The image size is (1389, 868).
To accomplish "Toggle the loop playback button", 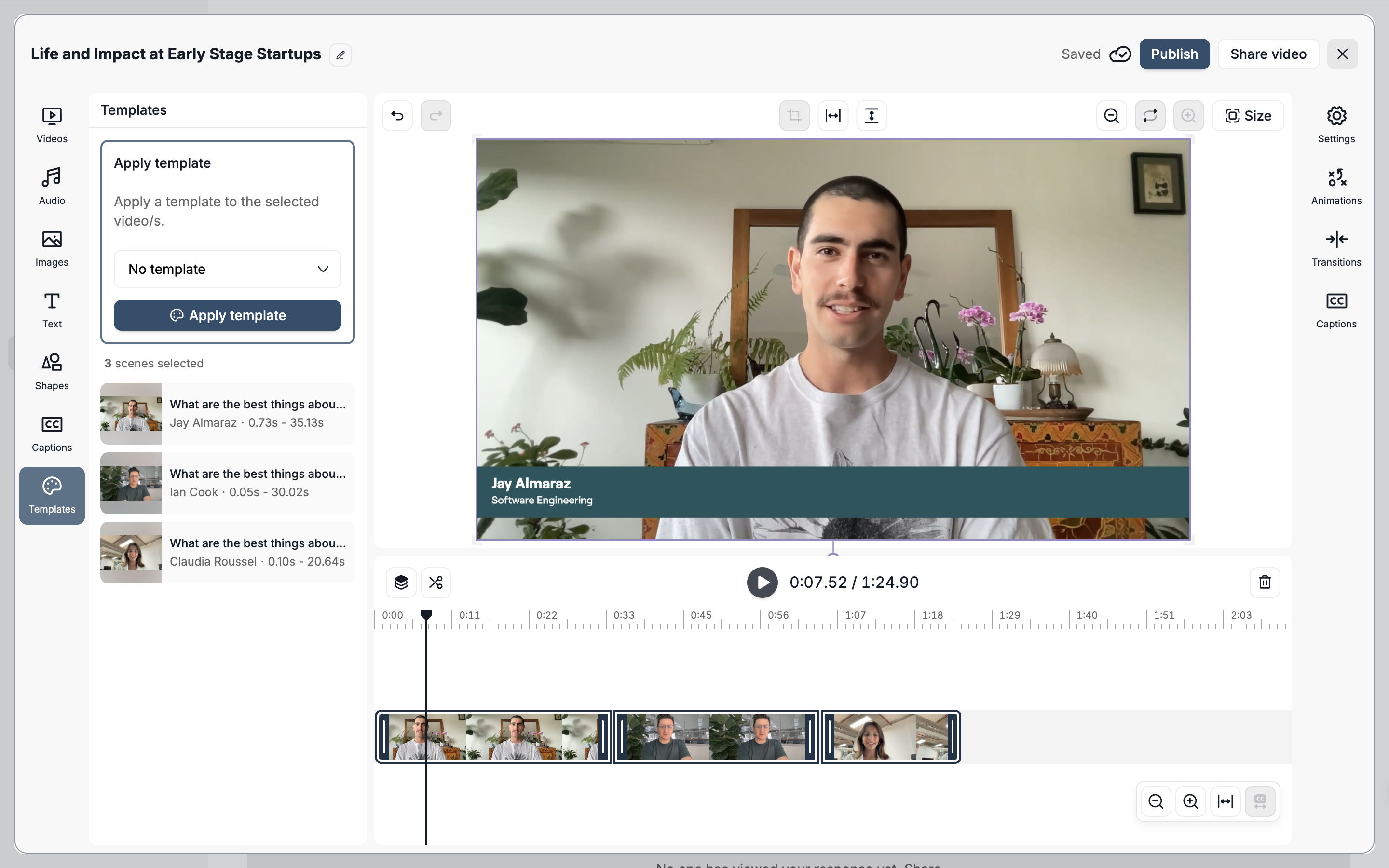I will (1150, 116).
